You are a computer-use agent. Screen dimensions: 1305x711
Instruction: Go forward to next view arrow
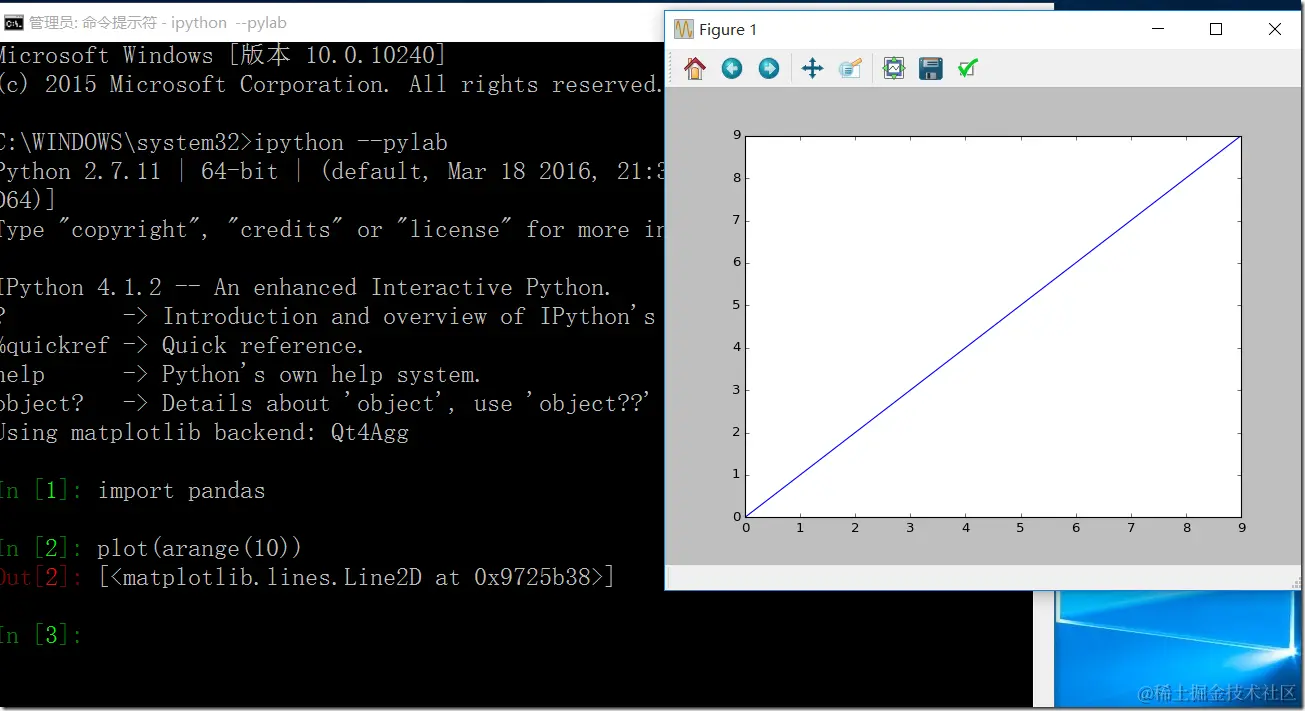[768, 68]
